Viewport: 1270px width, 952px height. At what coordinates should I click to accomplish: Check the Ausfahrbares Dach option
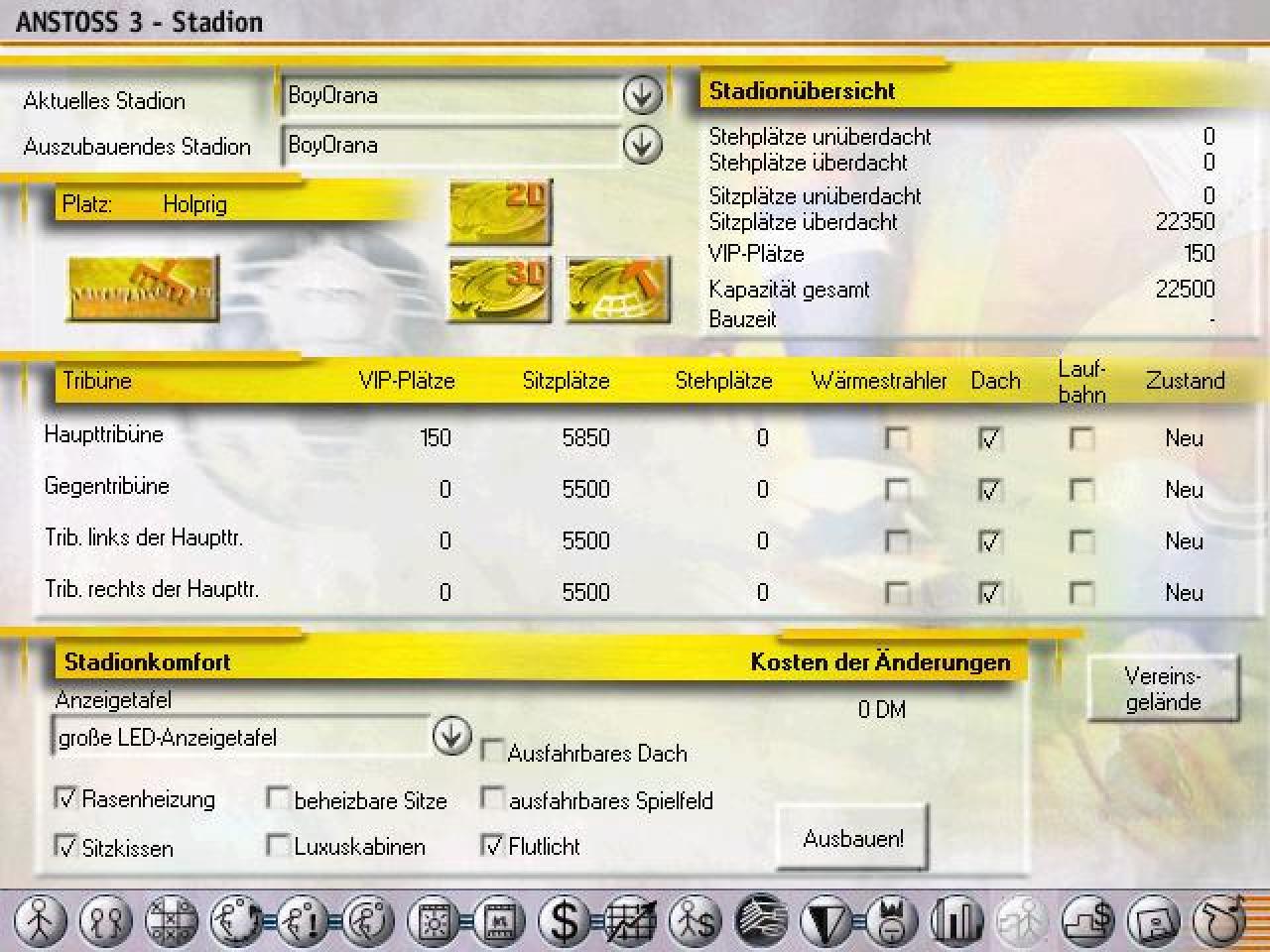tap(492, 751)
